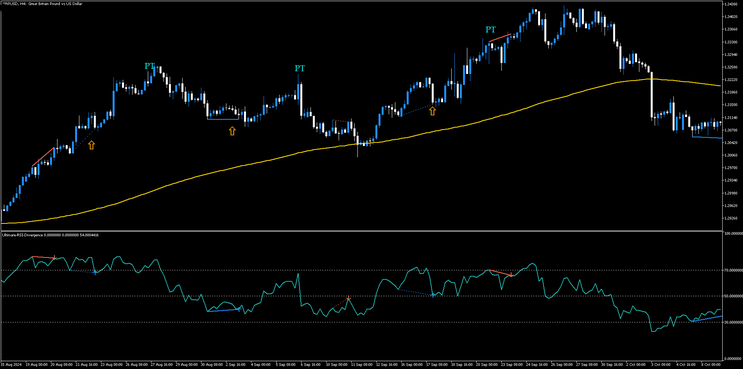Select the orange up arrow near 21 Aug
This screenshot has width=743, height=369.
pyautogui.click(x=91, y=145)
